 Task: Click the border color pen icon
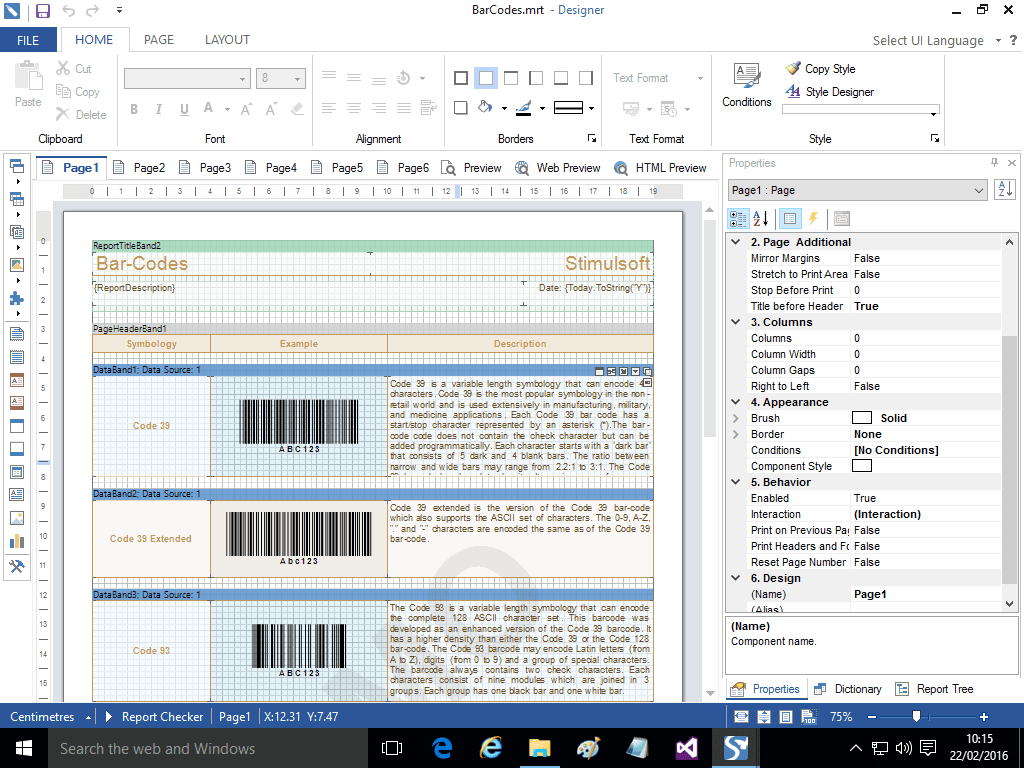coord(524,108)
